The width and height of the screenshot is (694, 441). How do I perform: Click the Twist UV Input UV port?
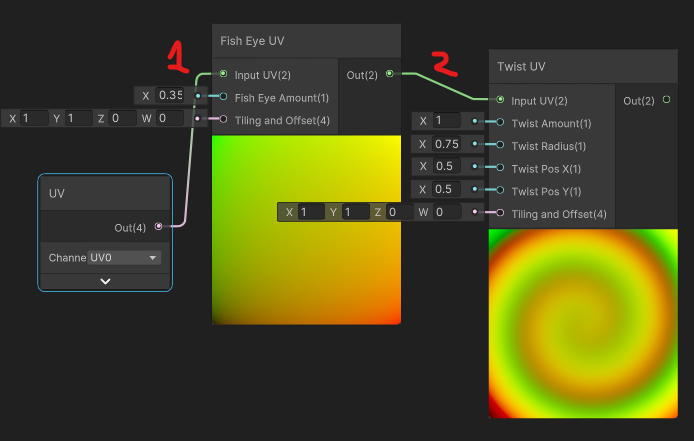(500, 100)
